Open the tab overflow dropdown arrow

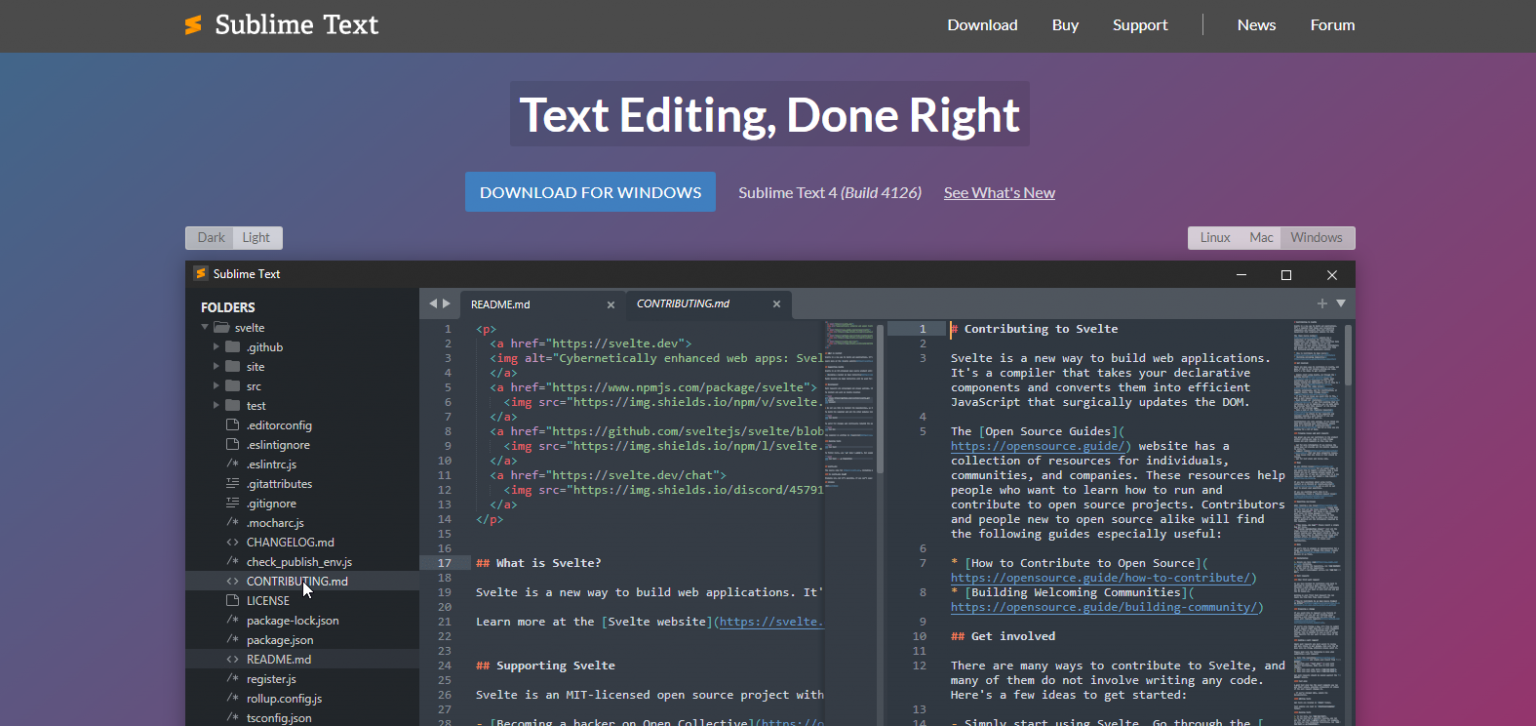(x=1341, y=303)
